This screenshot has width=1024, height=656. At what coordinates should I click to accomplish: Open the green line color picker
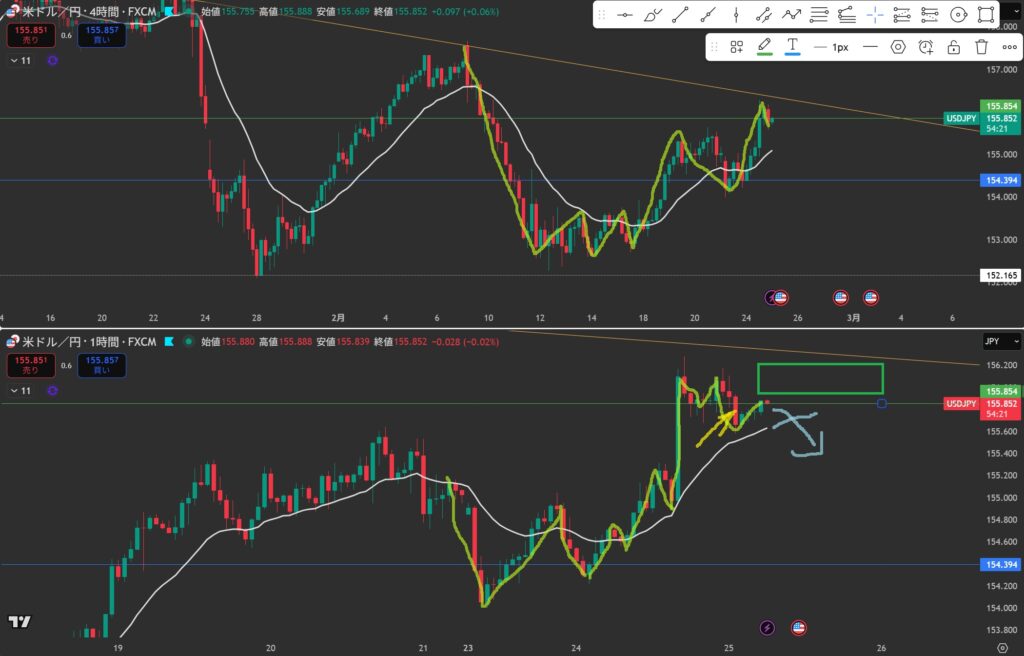[764, 47]
